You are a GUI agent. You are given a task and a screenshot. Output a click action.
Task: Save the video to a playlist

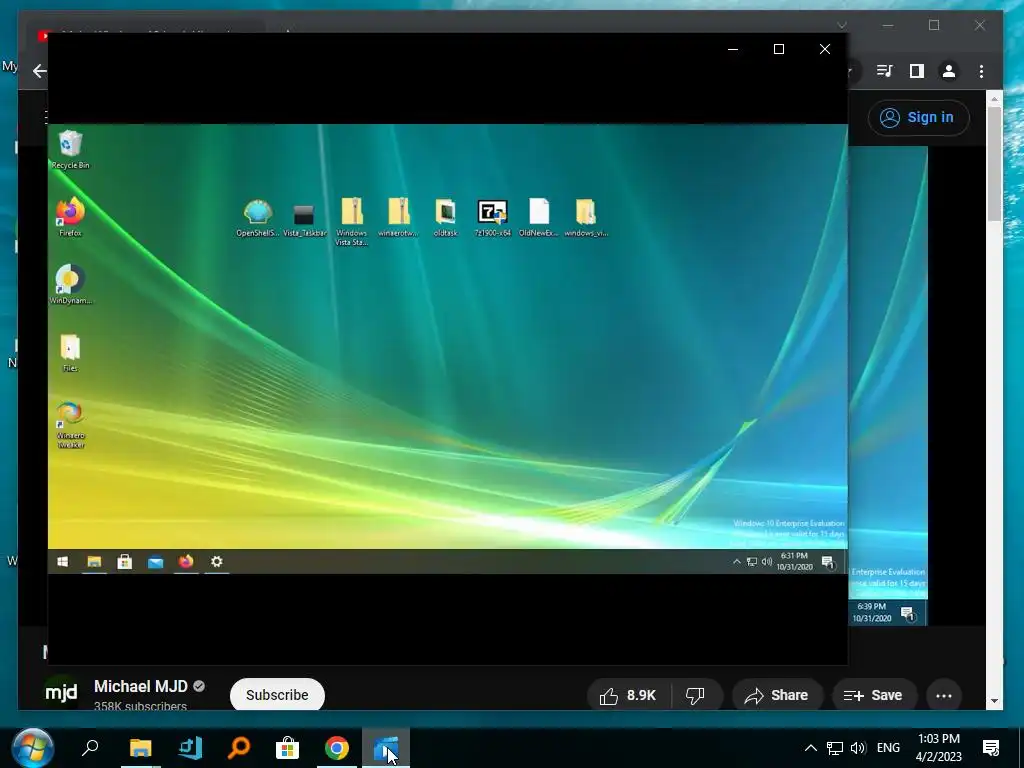point(874,696)
